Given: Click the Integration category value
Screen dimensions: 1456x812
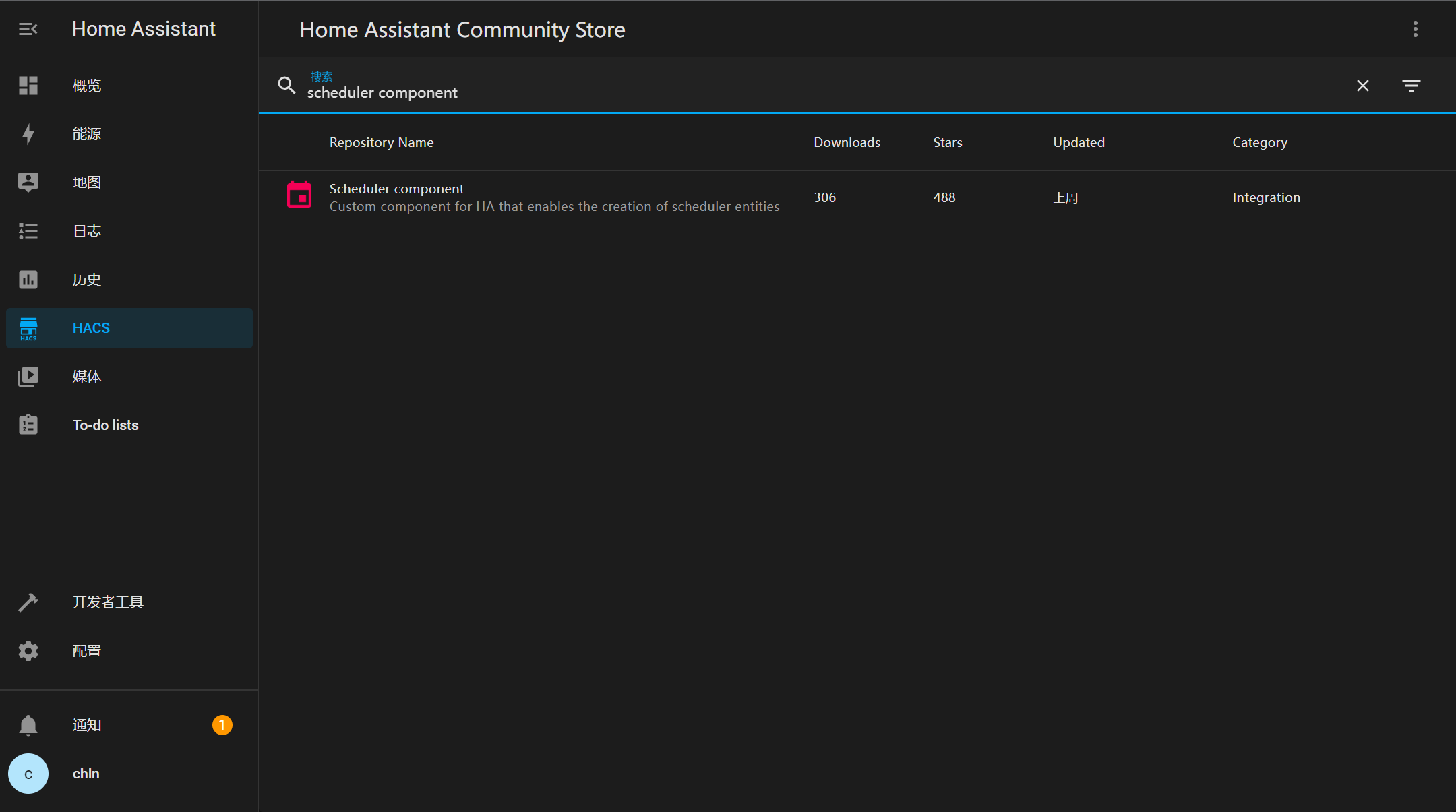Looking at the screenshot, I should pos(1267,197).
